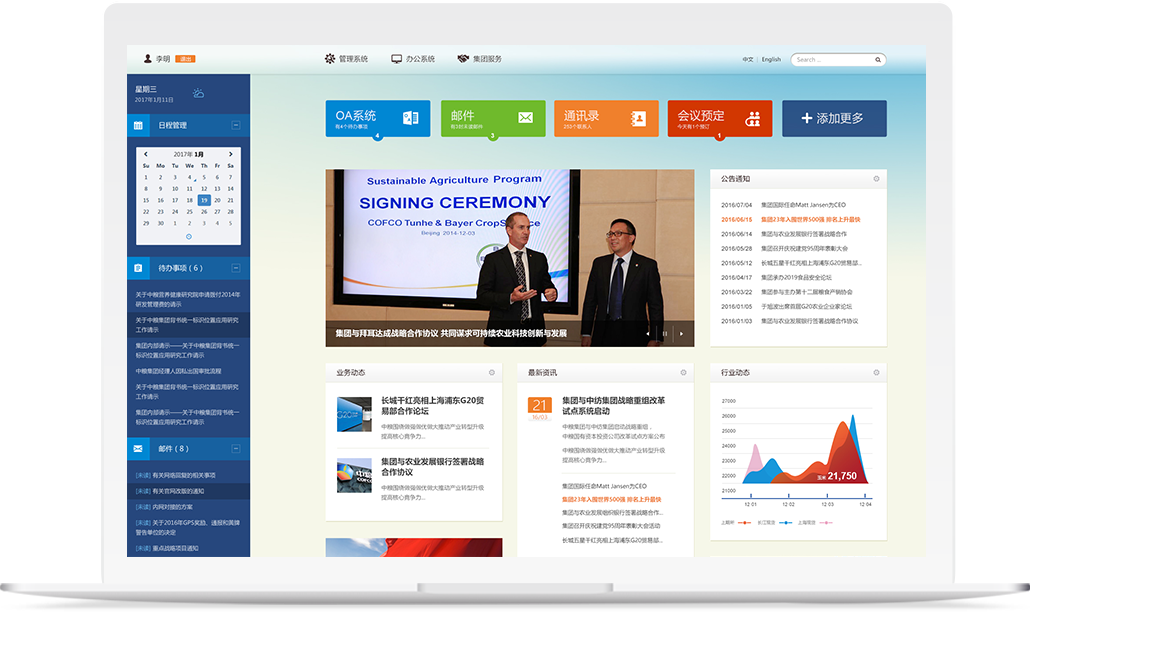This screenshot has height=666, width=1167.
Task: Open the orange 通讯录 contacts tile
Action: point(607,118)
